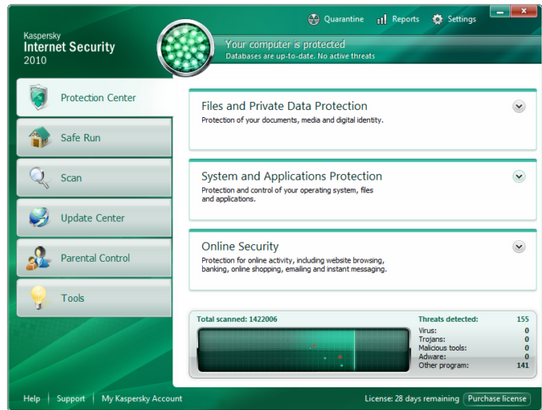The height and width of the screenshot is (410, 542).
Task: Click 'Your computer is protected' status text
Action: click(285, 44)
